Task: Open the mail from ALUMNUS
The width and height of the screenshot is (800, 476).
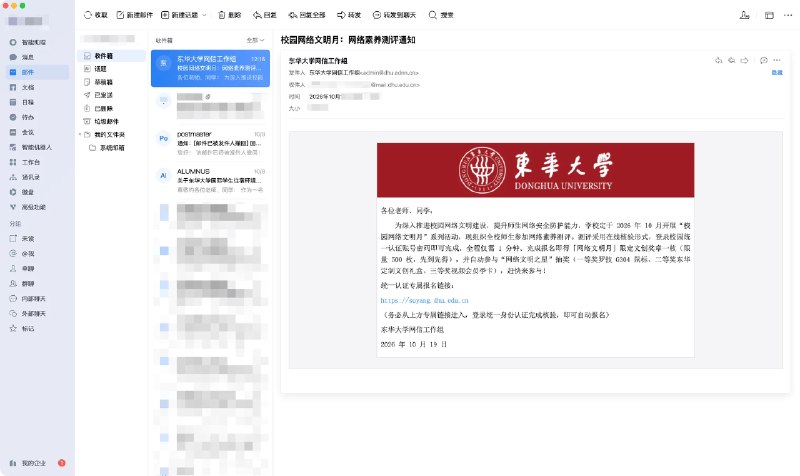Action: [x=210, y=180]
